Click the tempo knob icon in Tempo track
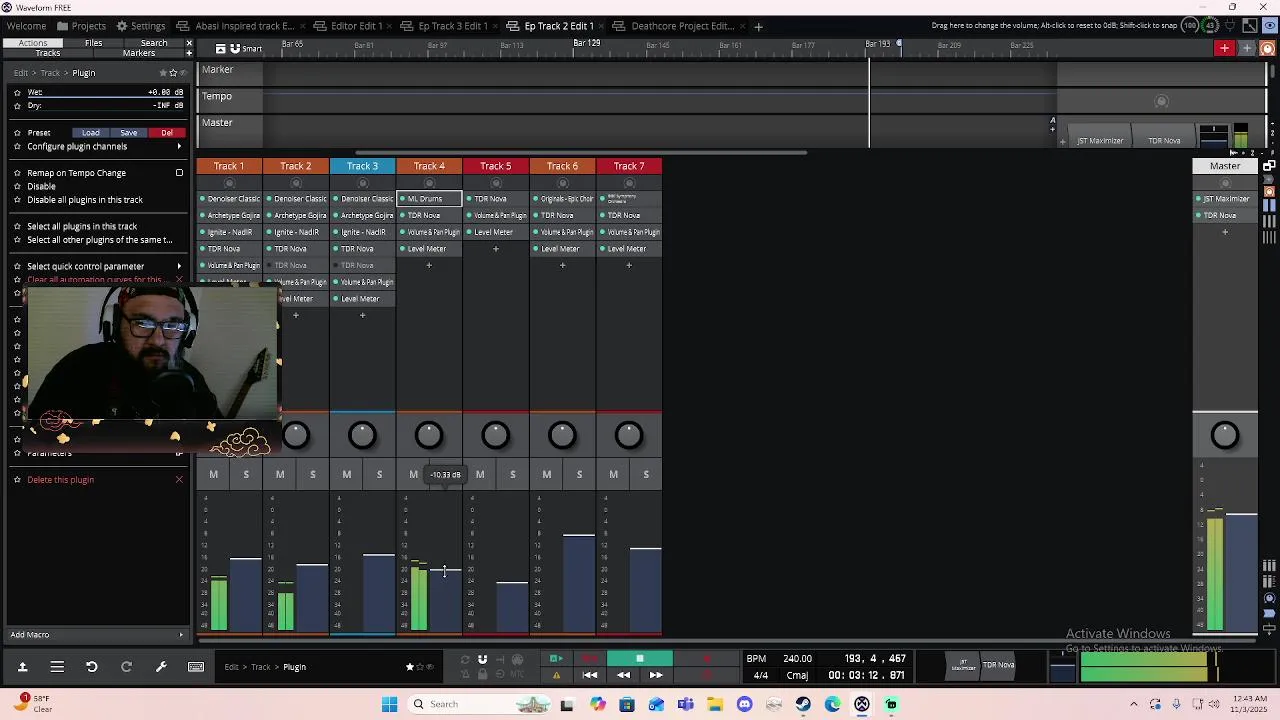 pos(1161,102)
